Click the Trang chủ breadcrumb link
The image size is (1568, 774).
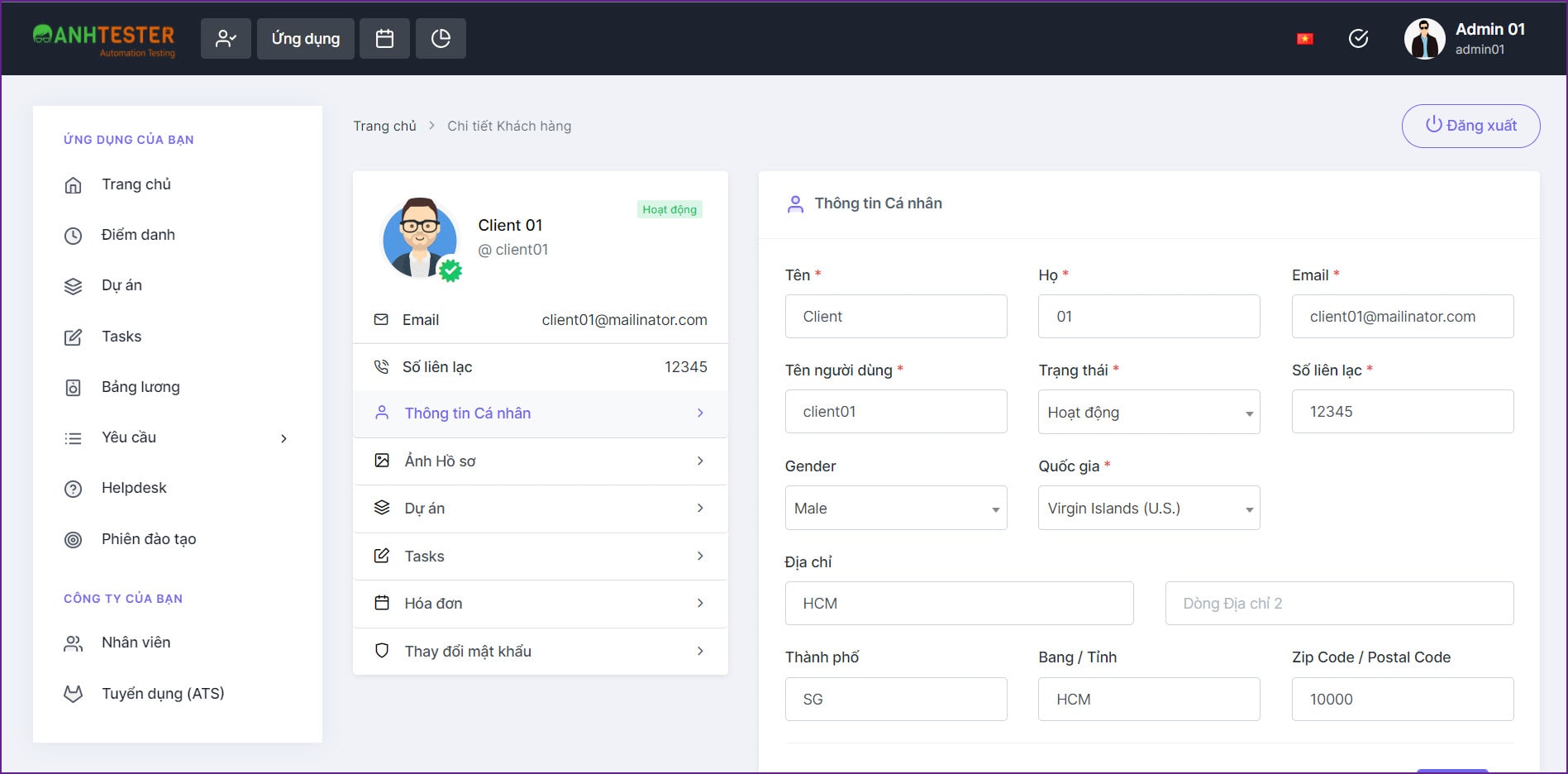384,126
